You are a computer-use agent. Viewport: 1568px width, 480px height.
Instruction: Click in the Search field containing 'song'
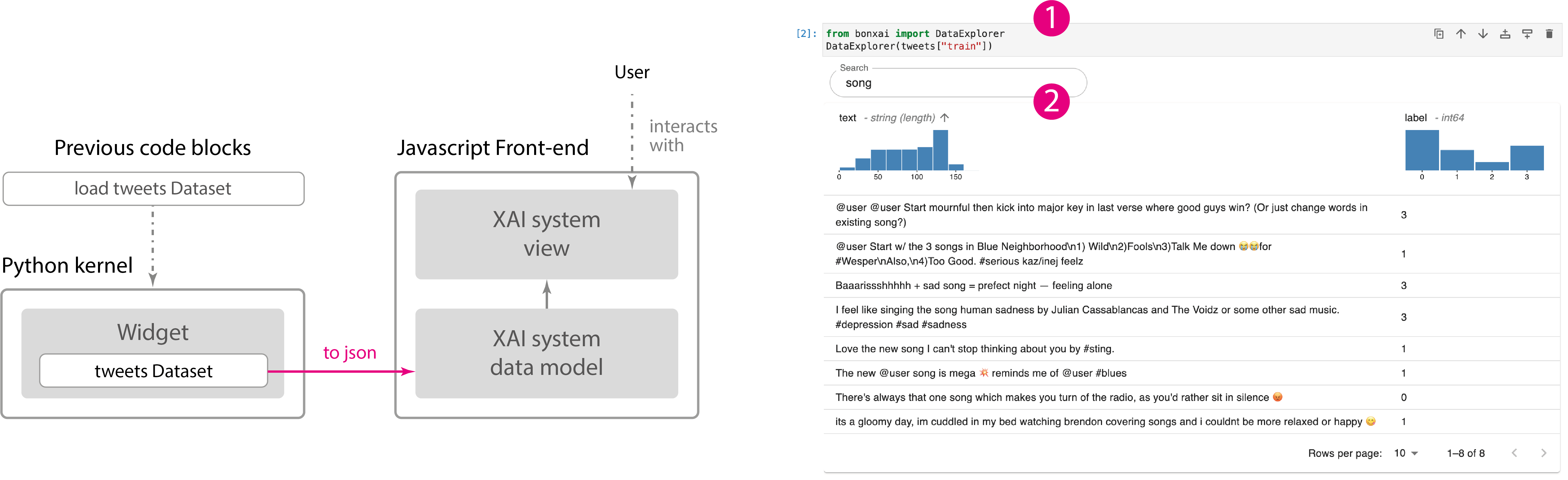[x=937, y=83]
